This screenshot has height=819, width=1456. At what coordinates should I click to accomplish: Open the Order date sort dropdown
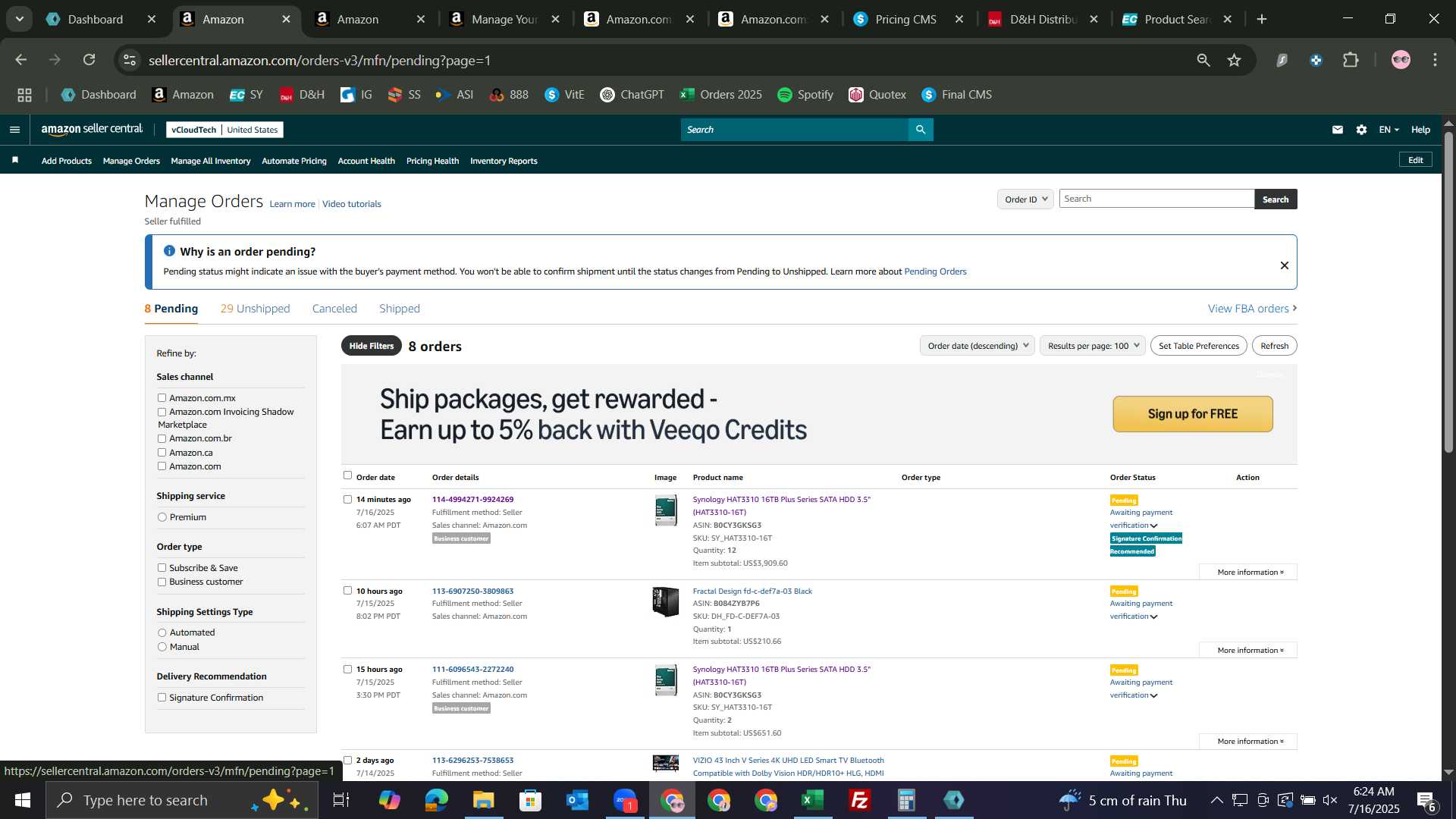[977, 346]
